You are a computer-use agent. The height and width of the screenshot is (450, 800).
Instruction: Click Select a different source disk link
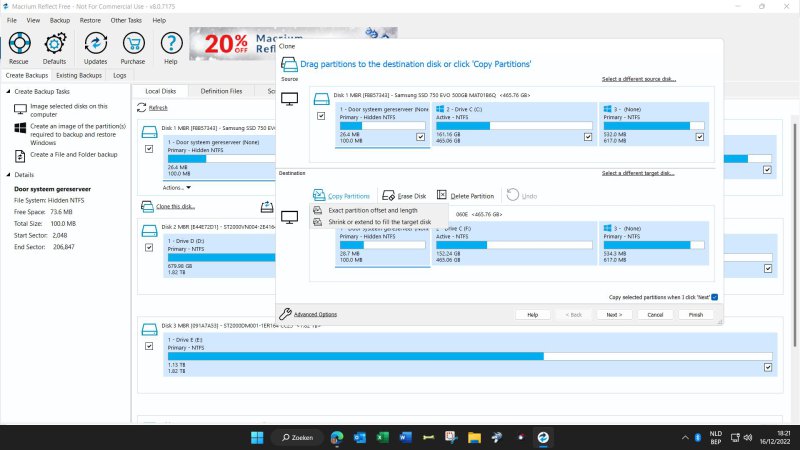point(638,79)
